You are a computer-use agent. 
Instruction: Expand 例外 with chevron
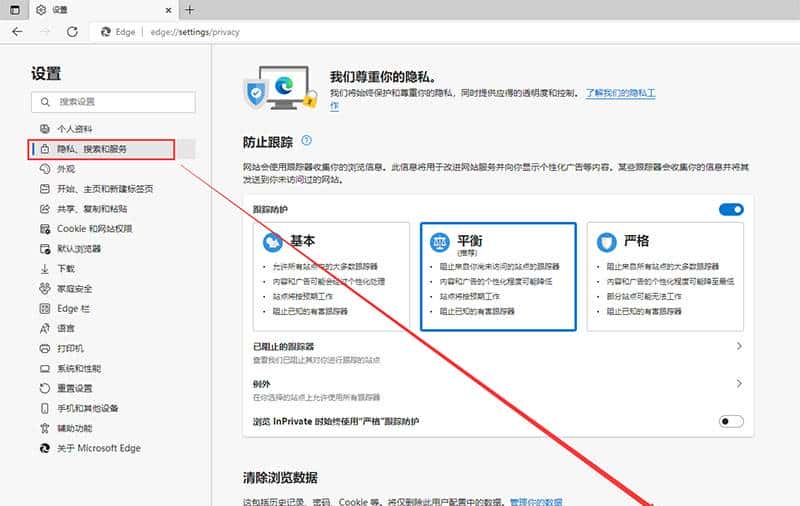pyautogui.click(x=739, y=384)
